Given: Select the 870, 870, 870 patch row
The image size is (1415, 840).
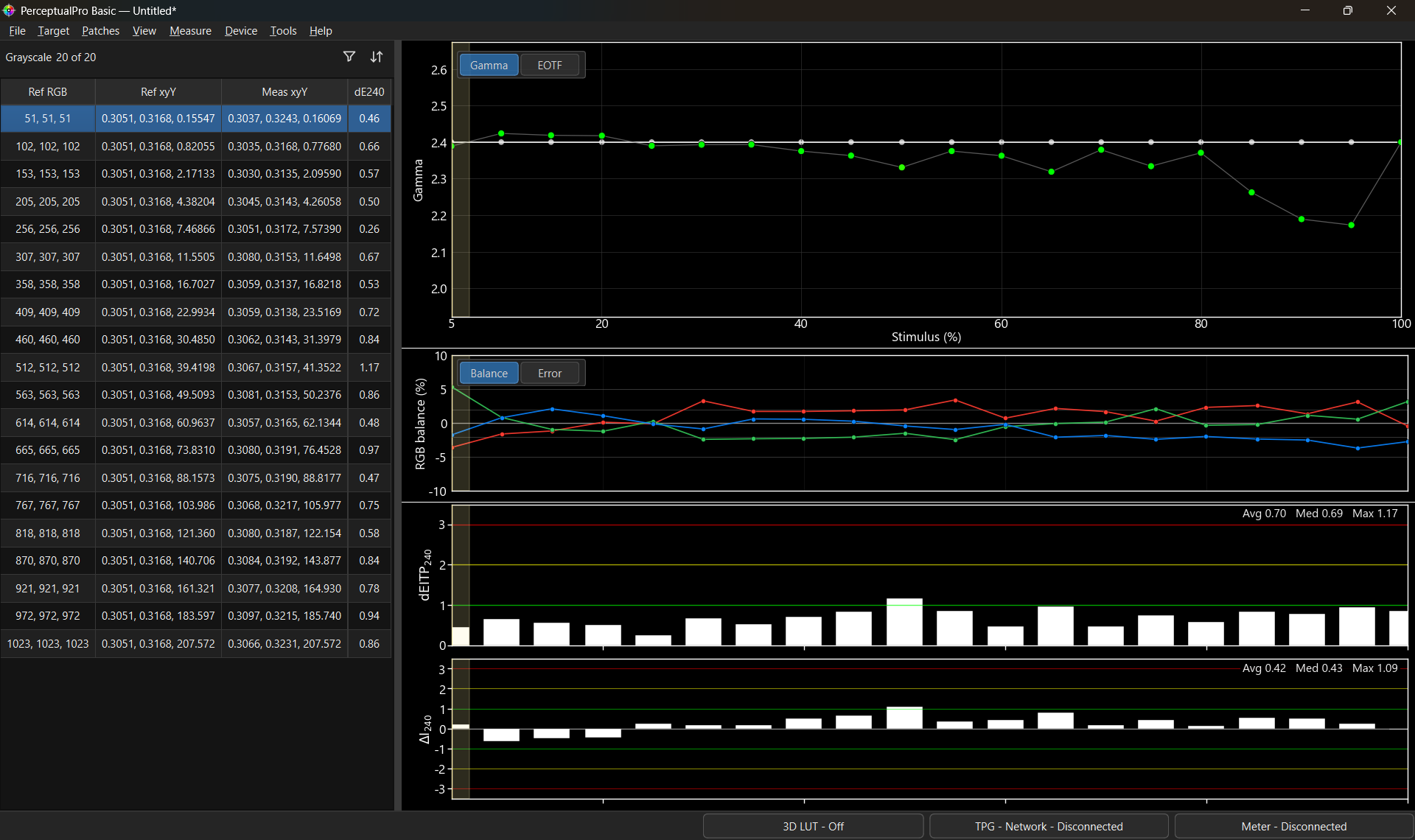Looking at the screenshot, I should (196, 561).
